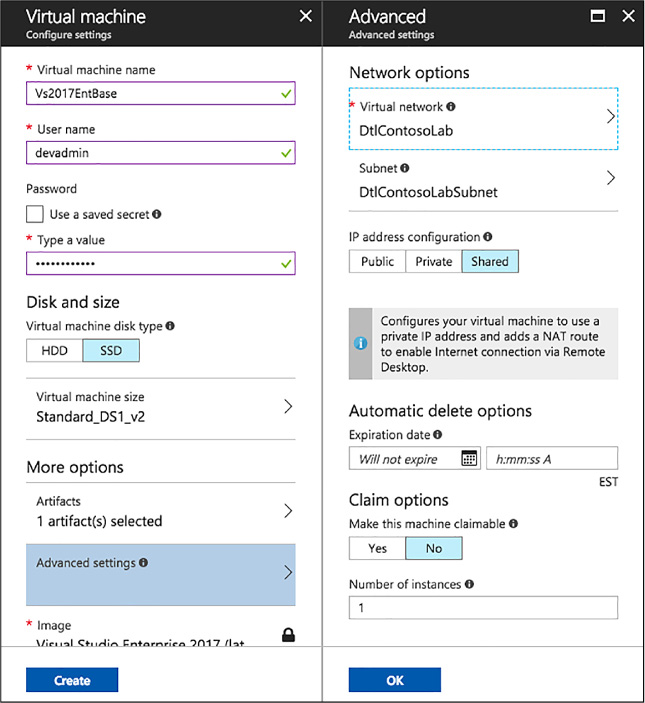
Task: Expand the Subnet DtlContosoLabSubnet selector
Action: click(483, 180)
